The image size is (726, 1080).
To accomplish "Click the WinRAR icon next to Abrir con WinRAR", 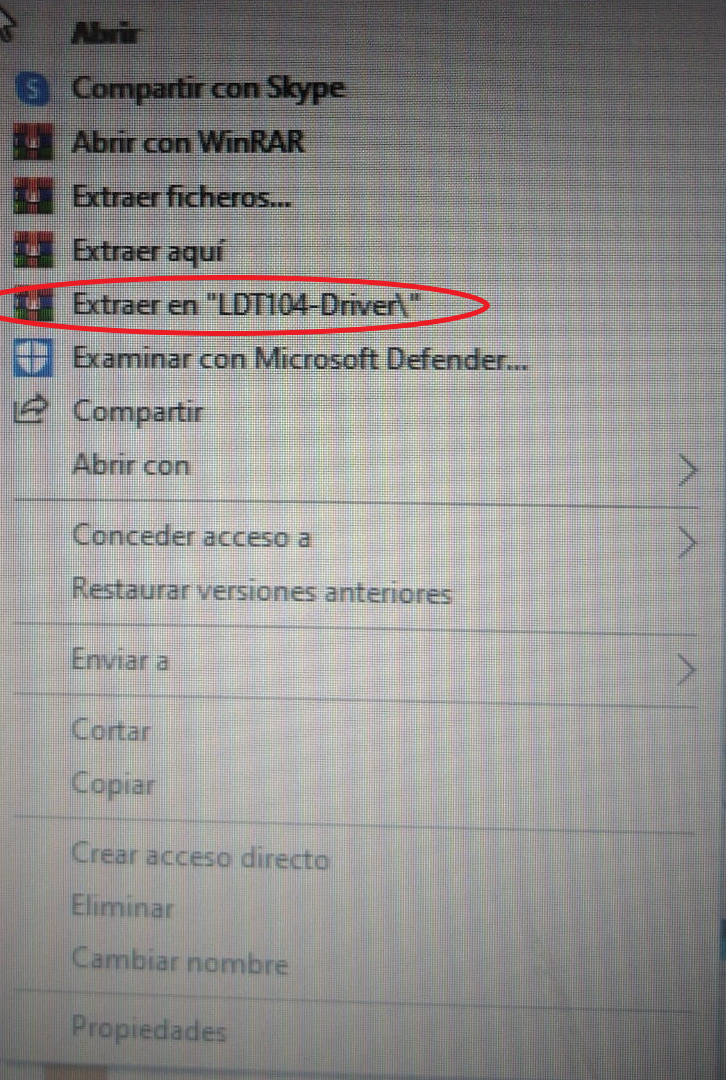I will pos(32,143).
